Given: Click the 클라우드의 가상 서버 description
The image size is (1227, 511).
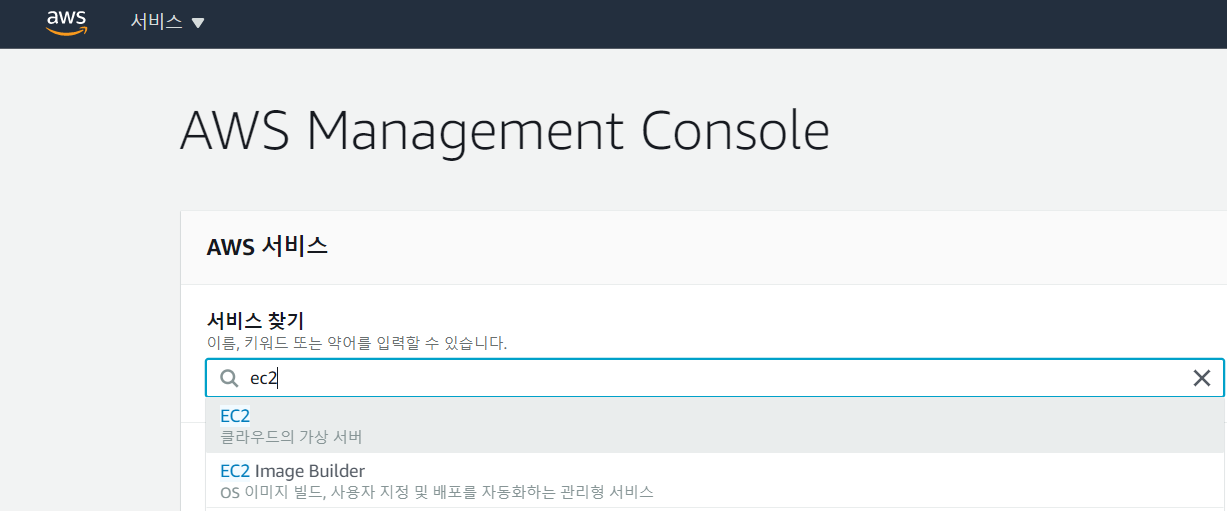Looking at the screenshot, I should tap(291, 437).
